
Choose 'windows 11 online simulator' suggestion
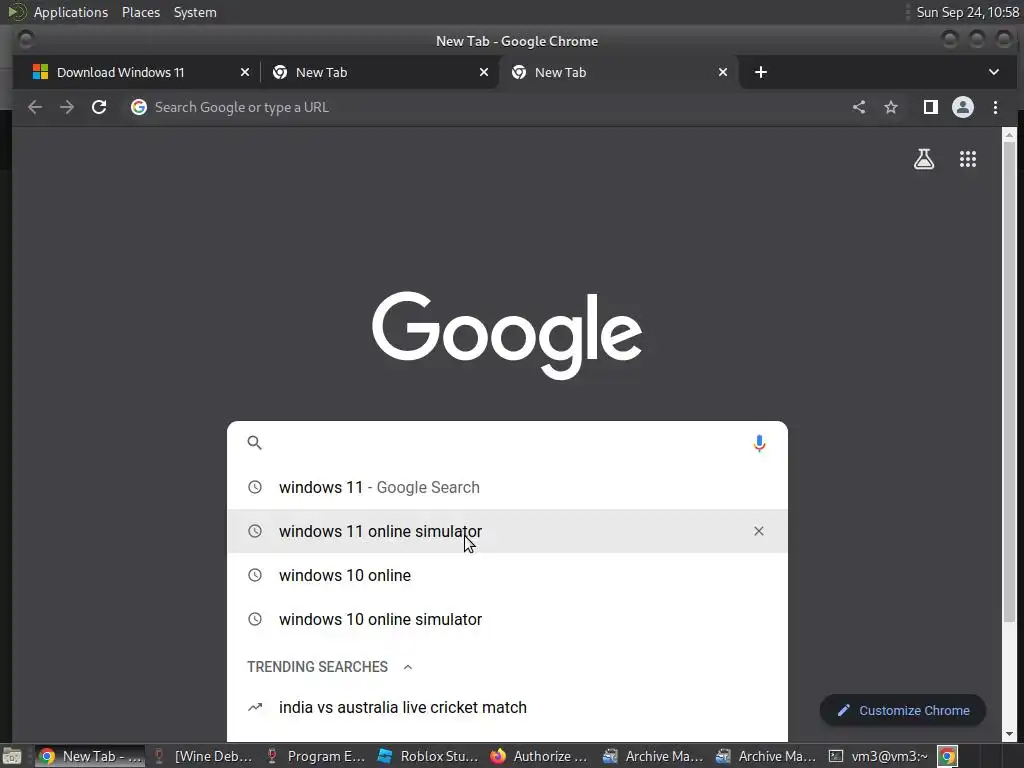coord(507,531)
